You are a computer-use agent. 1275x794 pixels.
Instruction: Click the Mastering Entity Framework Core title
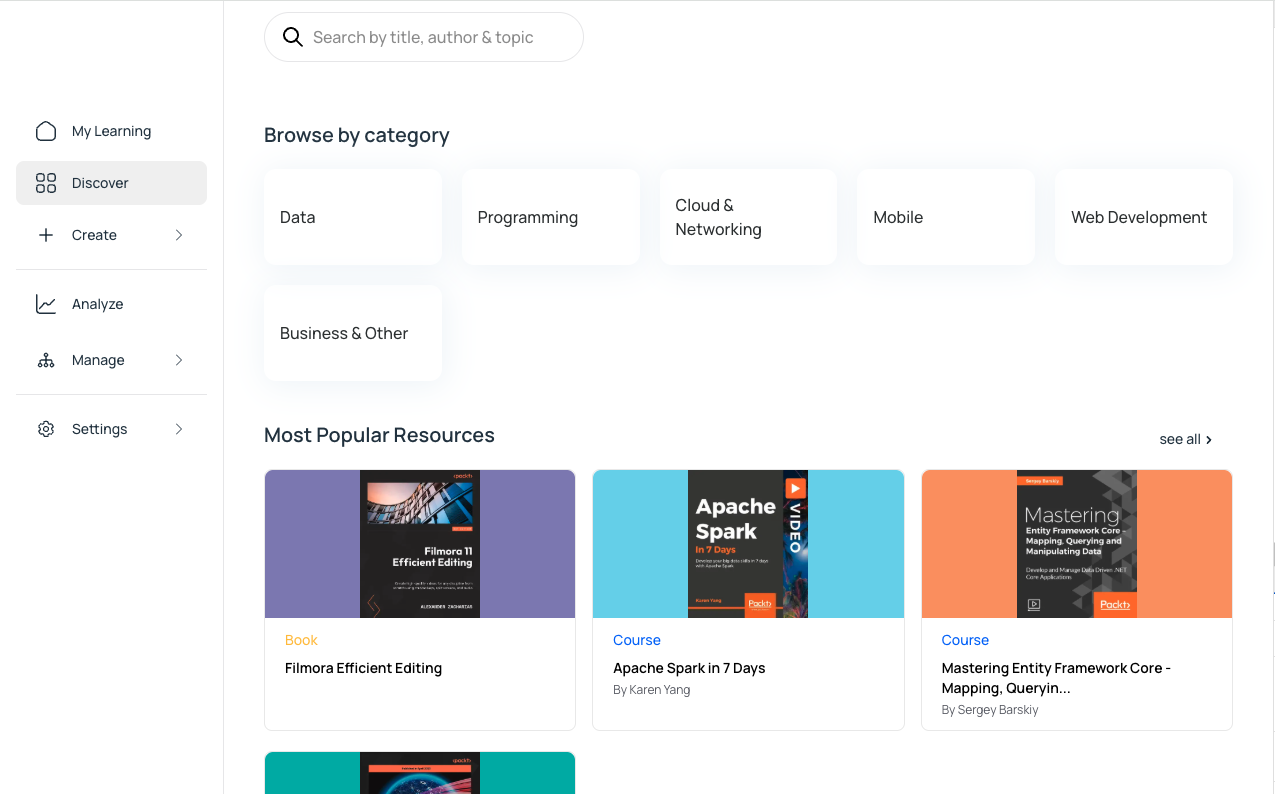(x=1056, y=678)
